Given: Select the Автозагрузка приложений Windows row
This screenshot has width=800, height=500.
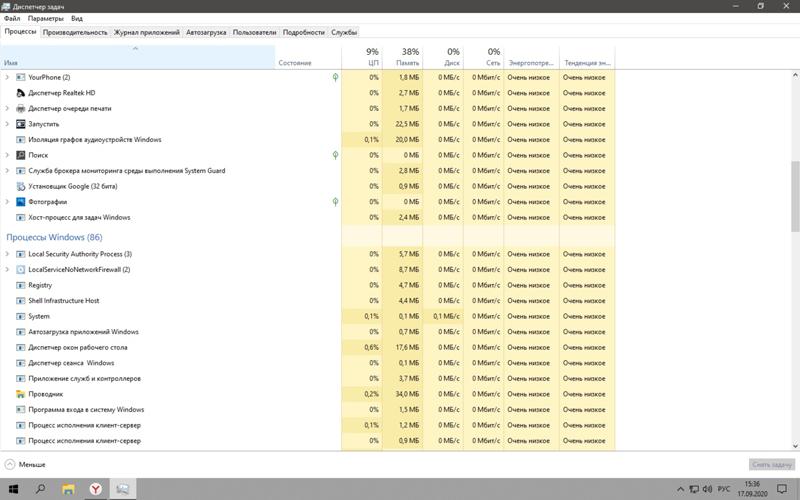Looking at the screenshot, I should pos(308,332).
